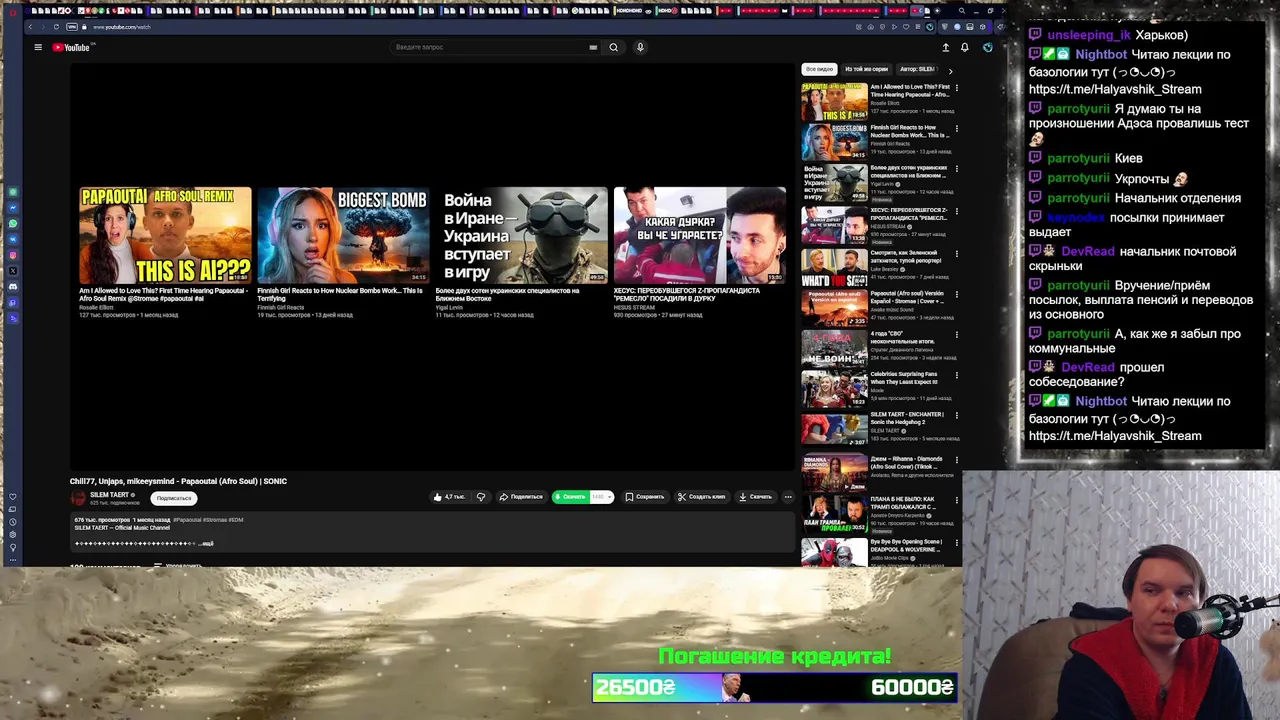
Task: Click the green 'Скачать' download button
Action: click(570, 497)
